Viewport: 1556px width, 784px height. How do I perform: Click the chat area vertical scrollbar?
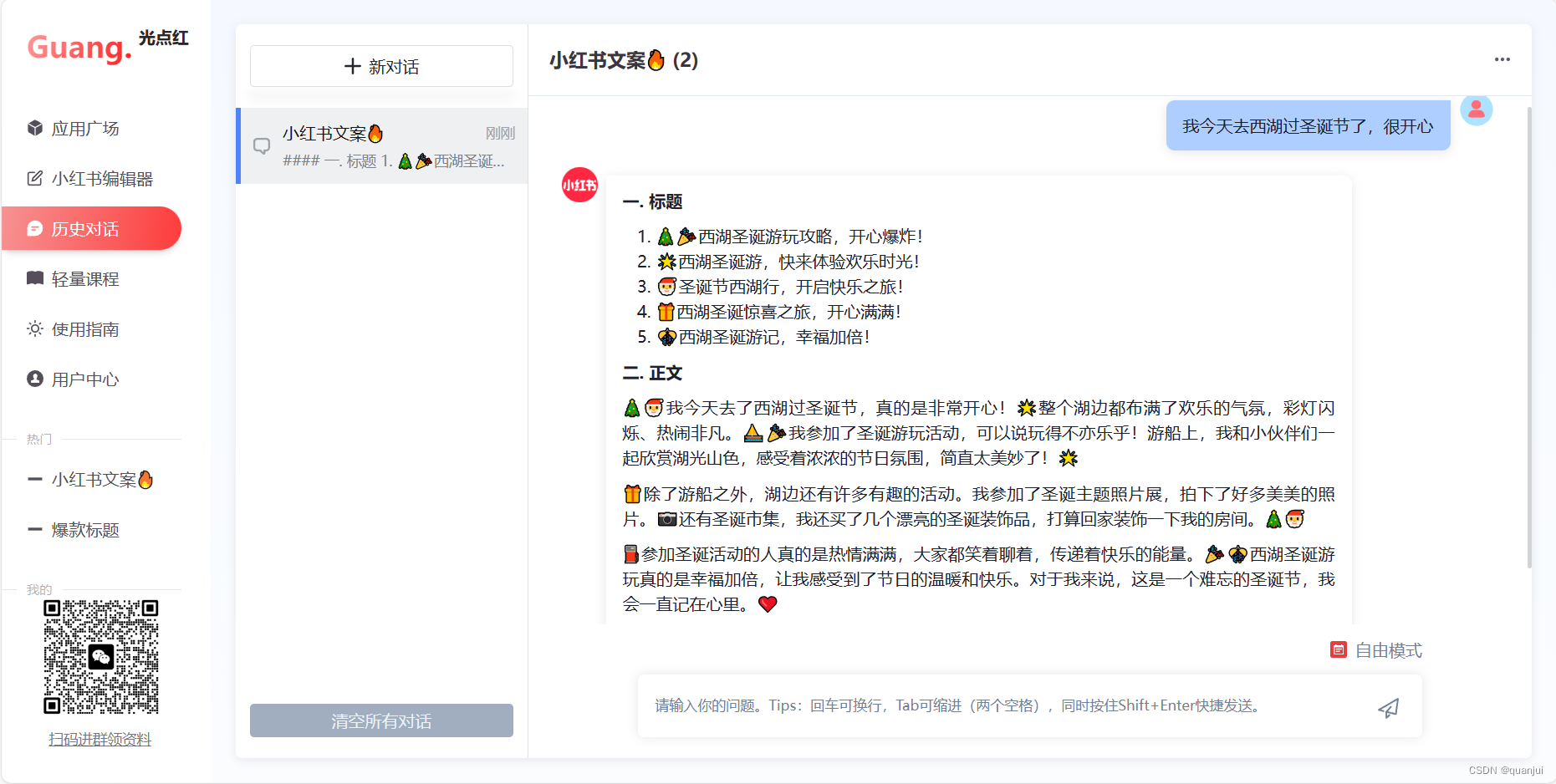(1529, 338)
